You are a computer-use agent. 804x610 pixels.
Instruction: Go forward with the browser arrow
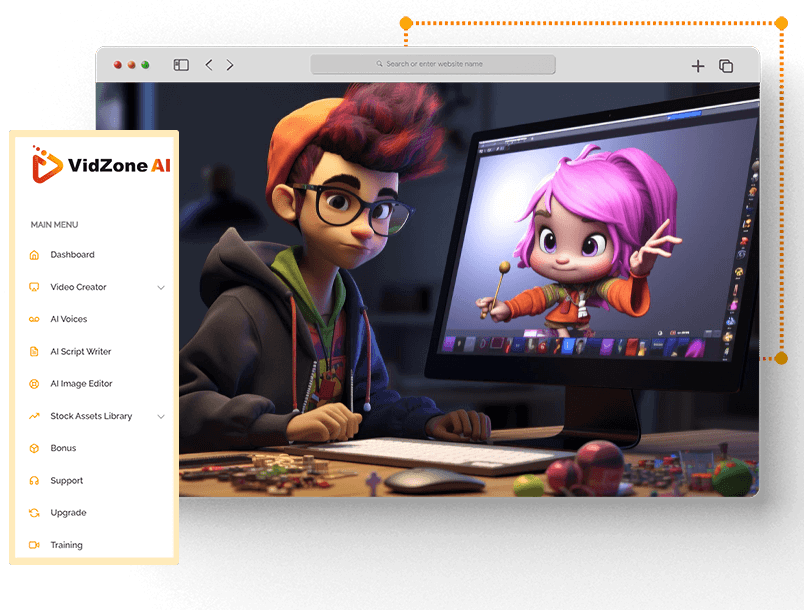coord(230,65)
